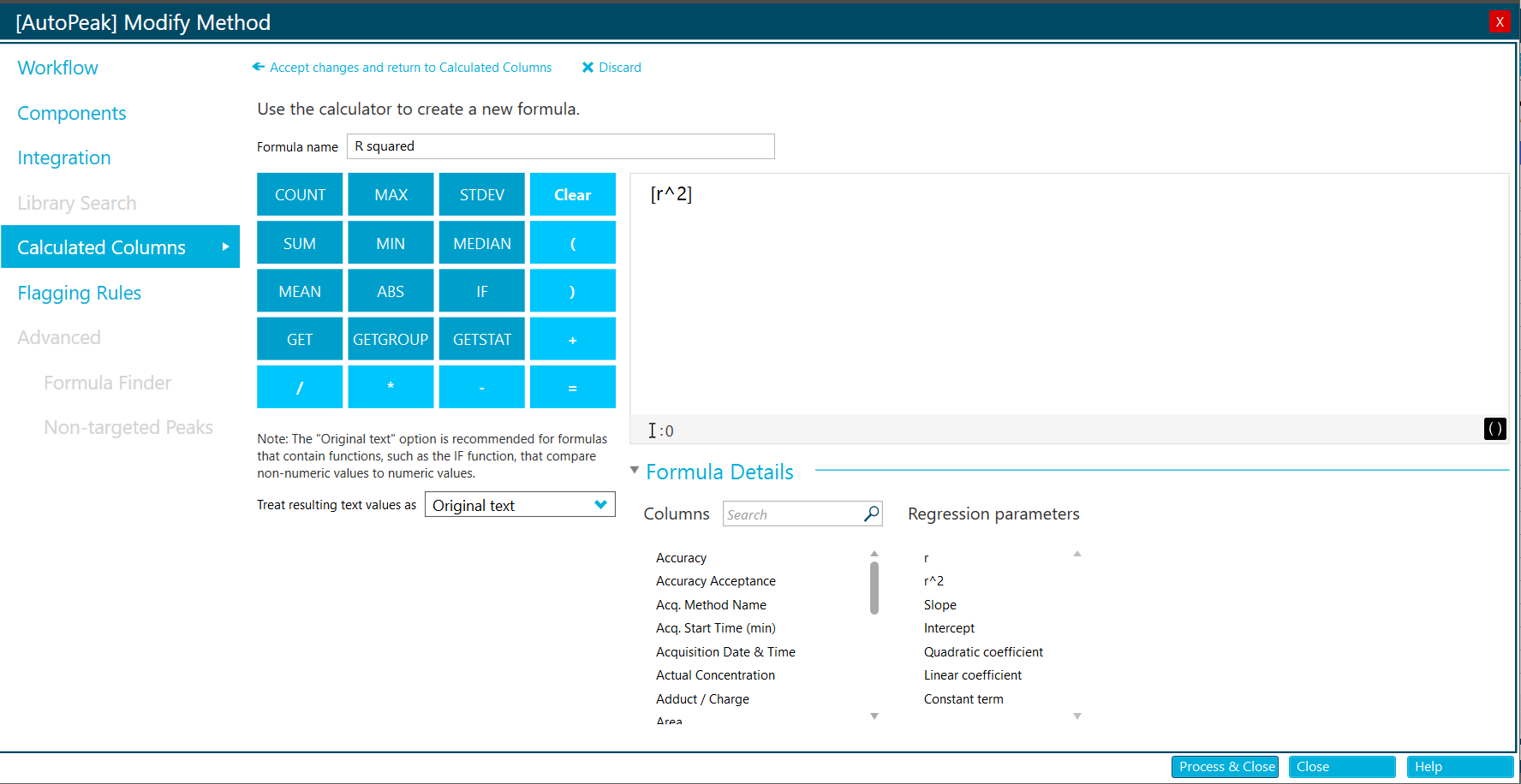Accept changes and return to Calculated Columns
This screenshot has height=784, width=1521.
410,68
